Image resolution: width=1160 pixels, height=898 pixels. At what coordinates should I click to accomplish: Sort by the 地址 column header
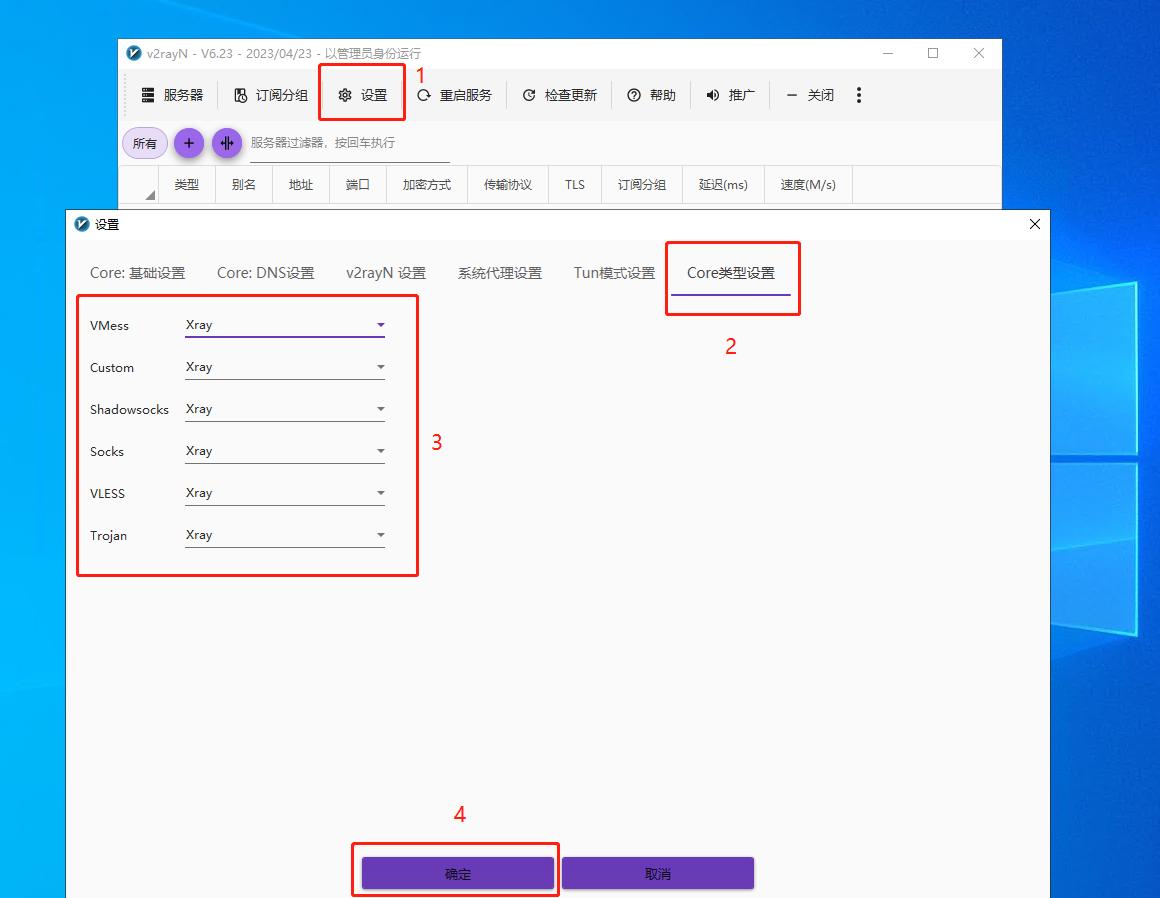300,185
